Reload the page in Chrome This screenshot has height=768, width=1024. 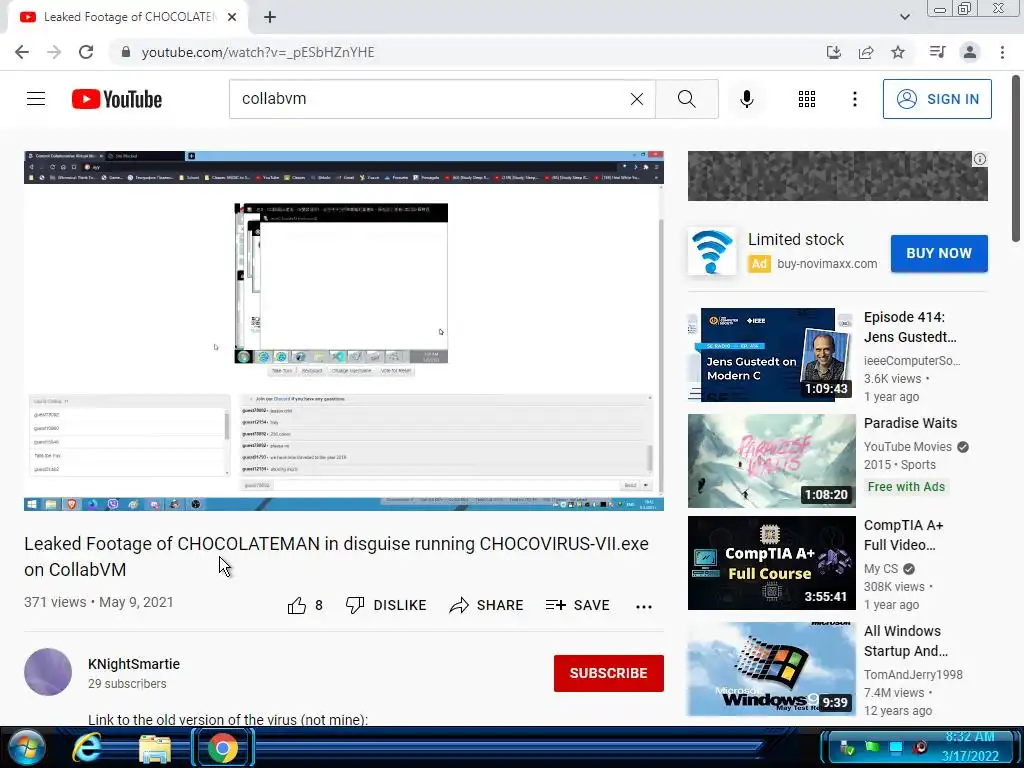pyautogui.click(x=86, y=52)
